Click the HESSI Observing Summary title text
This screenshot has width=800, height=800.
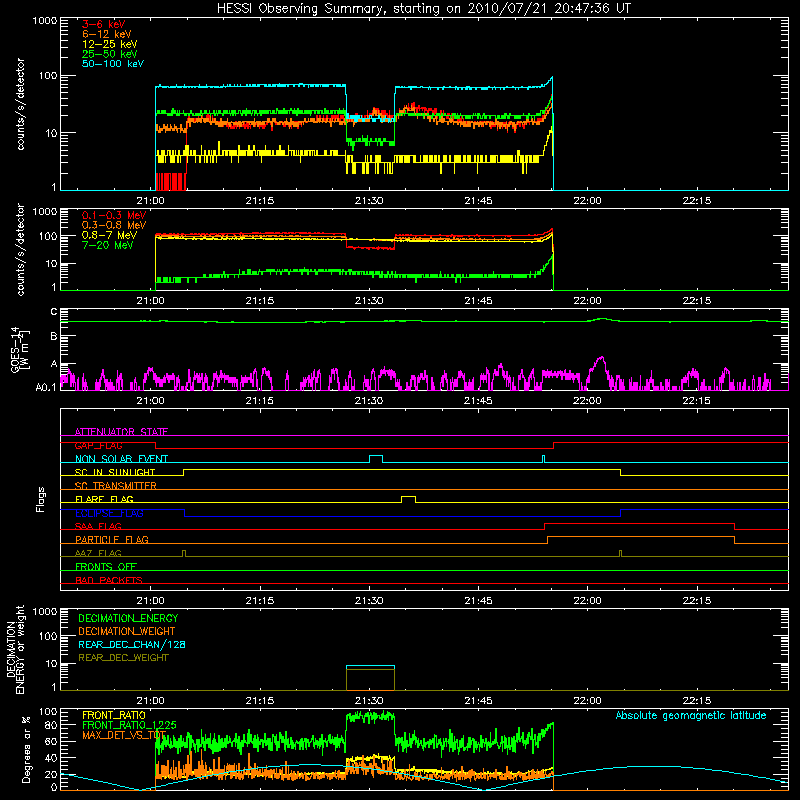(423, 9)
